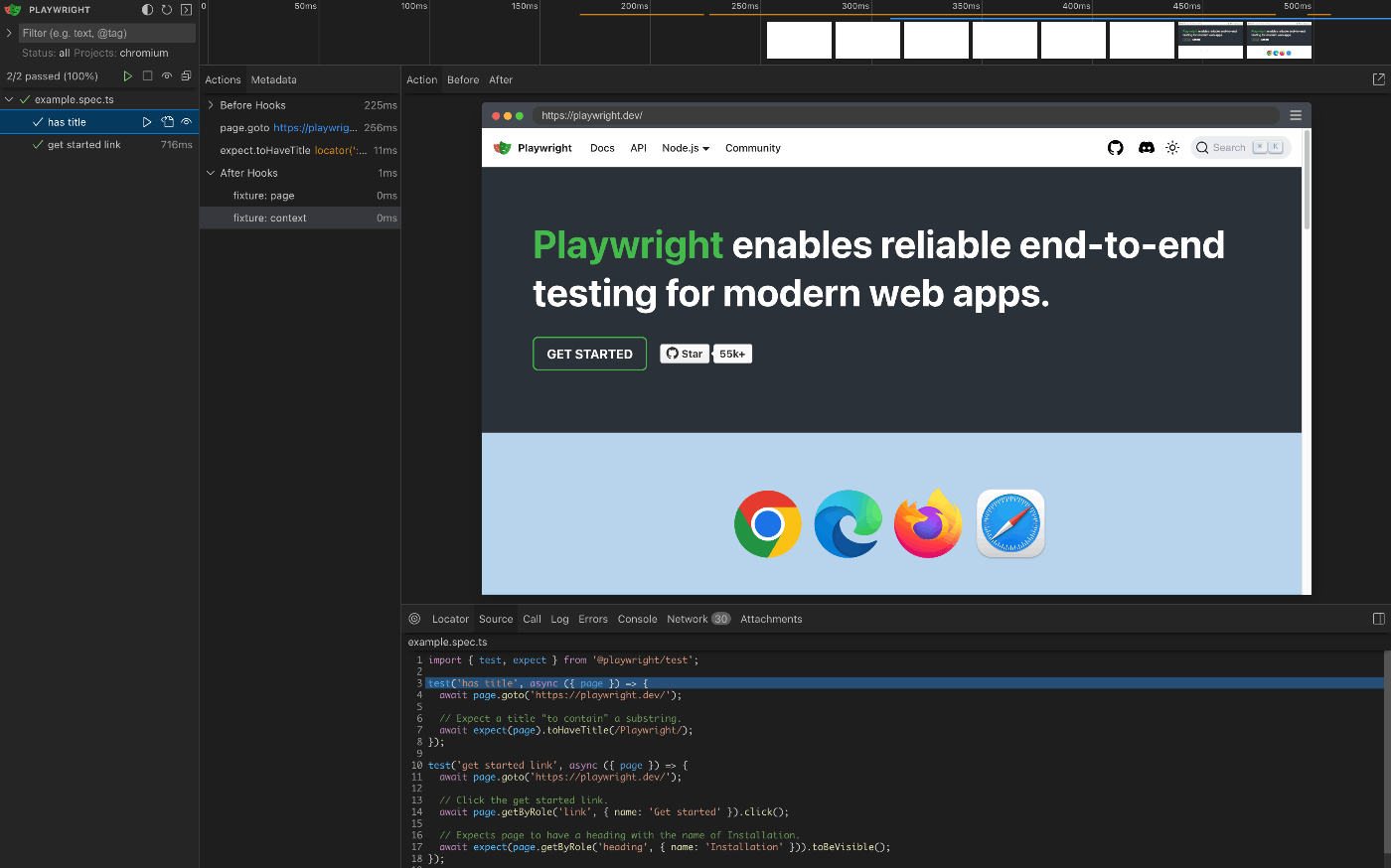Open the Log tab
Screen dimensions: 1391x868
tap(560, 619)
